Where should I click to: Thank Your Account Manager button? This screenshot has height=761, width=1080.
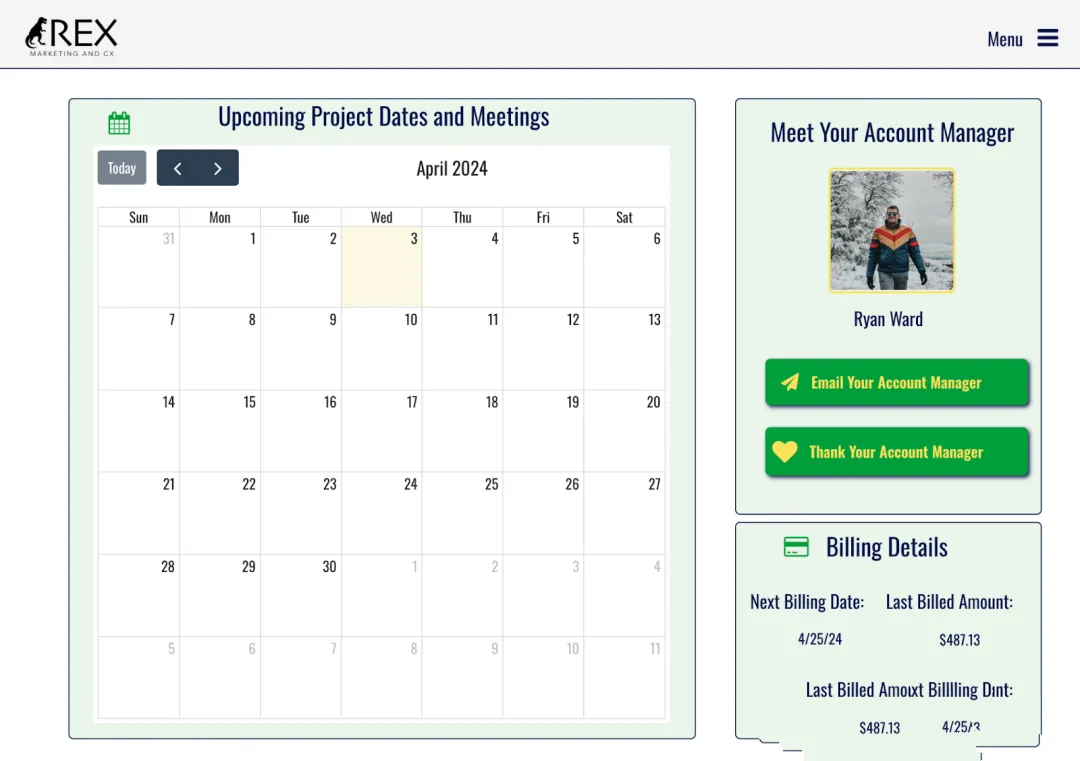click(x=897, y=452)
